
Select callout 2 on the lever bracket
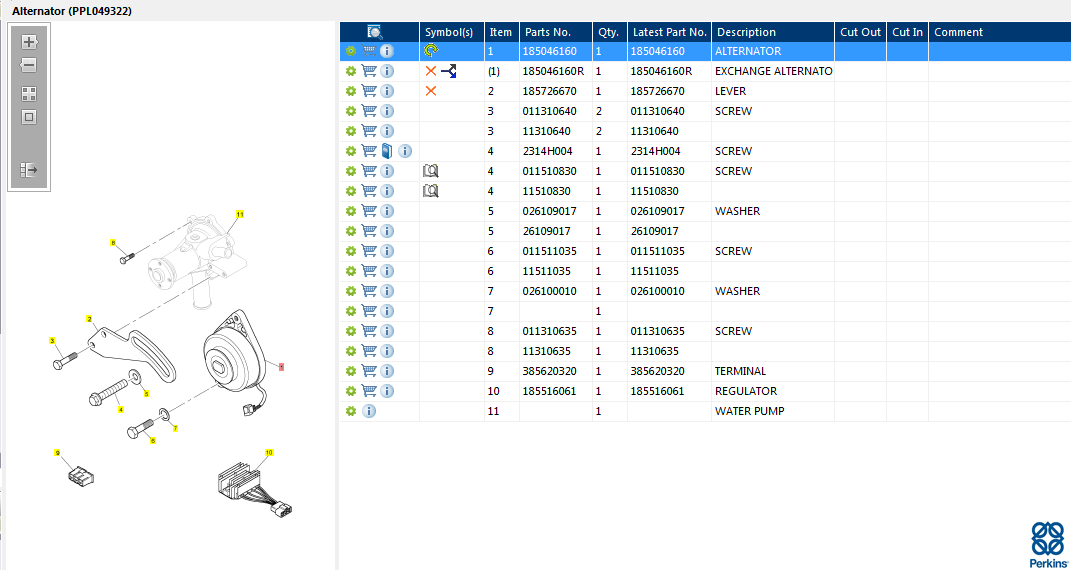[x=89, y=319]
